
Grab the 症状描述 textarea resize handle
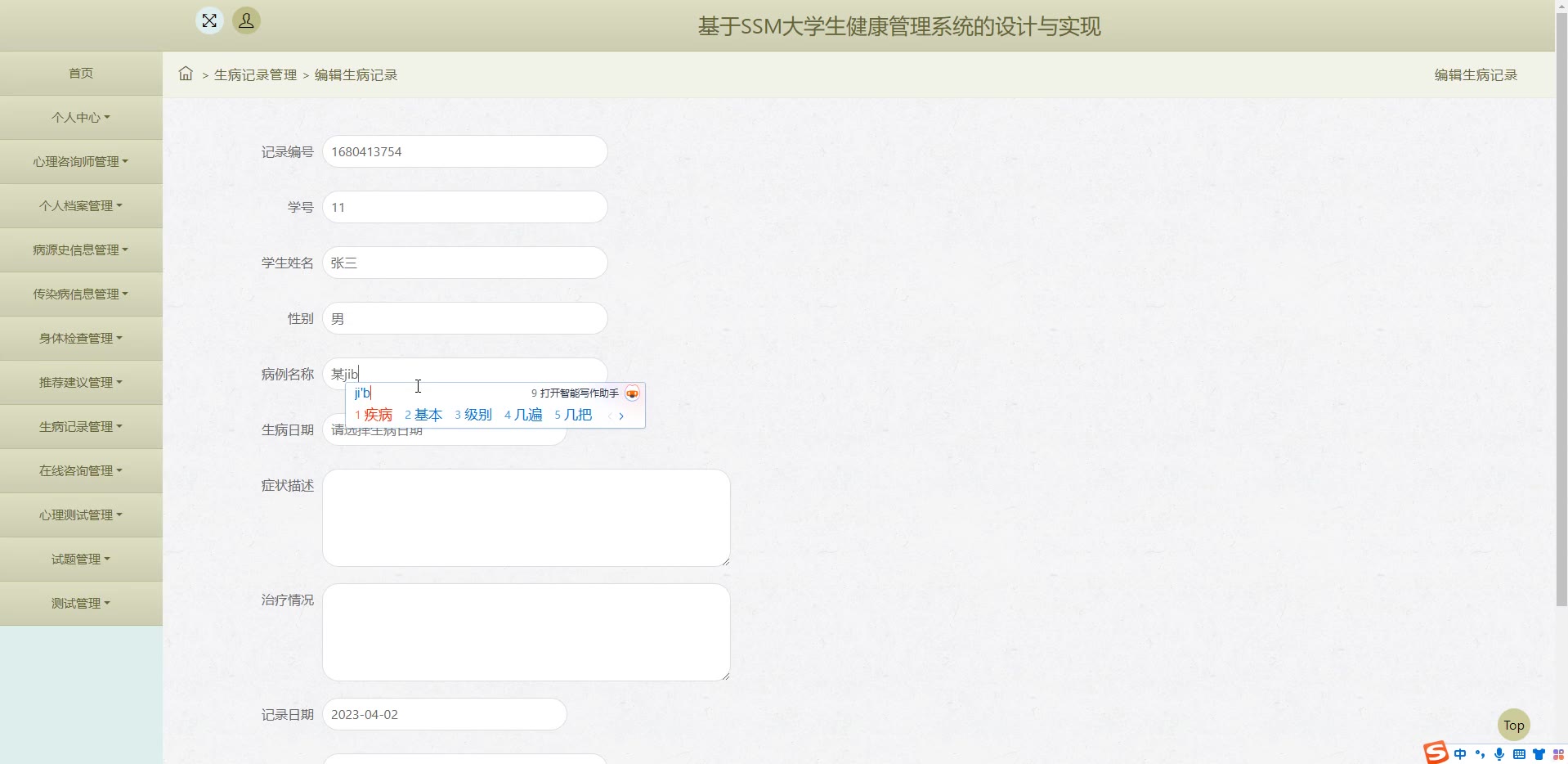[724, 560]
